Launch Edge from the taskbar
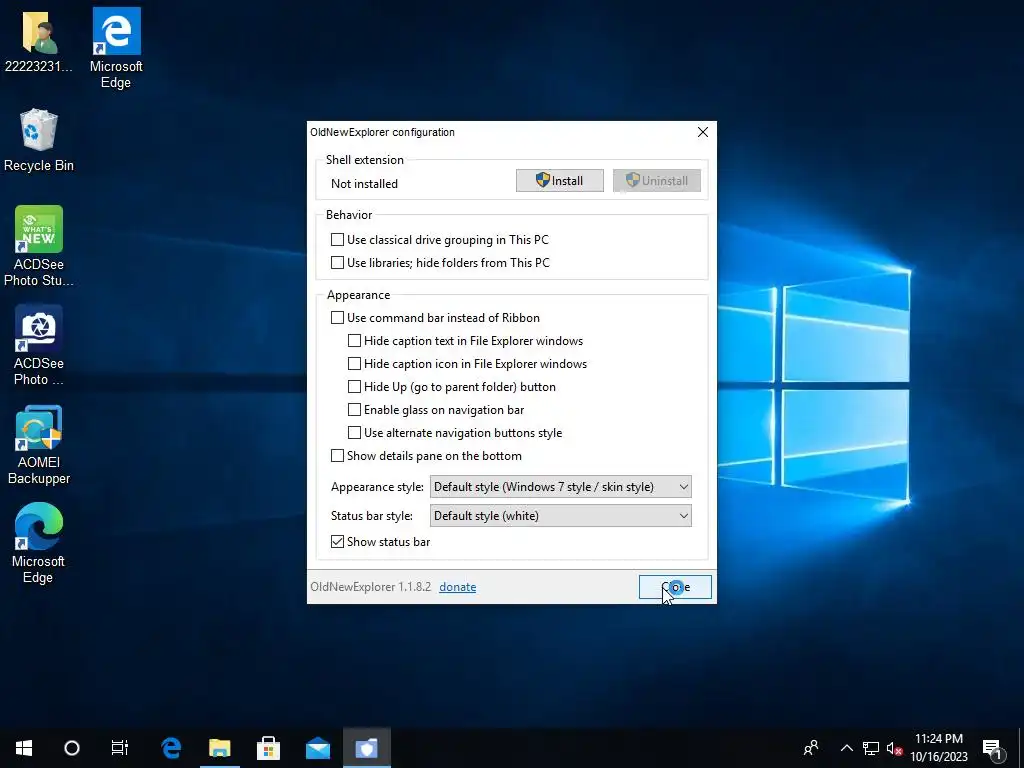 pyautogui.click(x=171, y=747)
